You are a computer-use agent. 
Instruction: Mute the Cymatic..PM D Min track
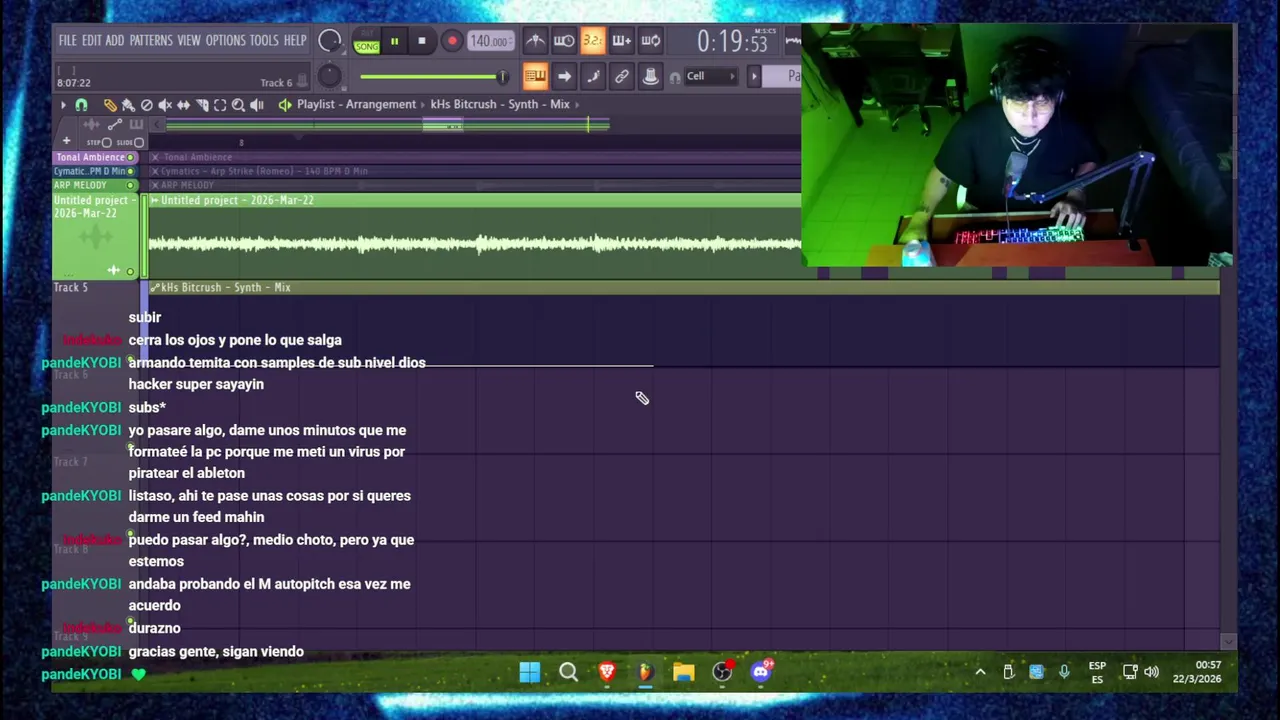click(130, 171)
